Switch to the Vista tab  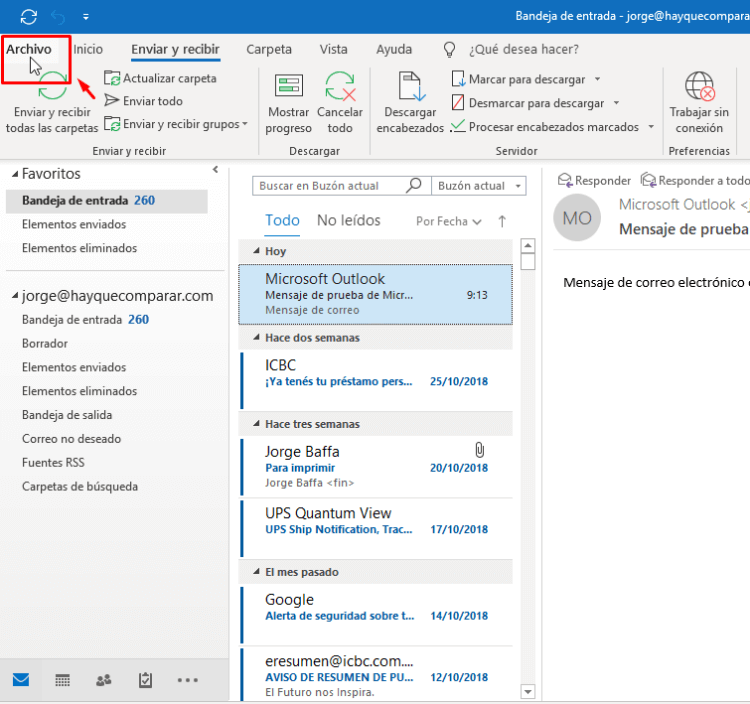coord(333,49)
